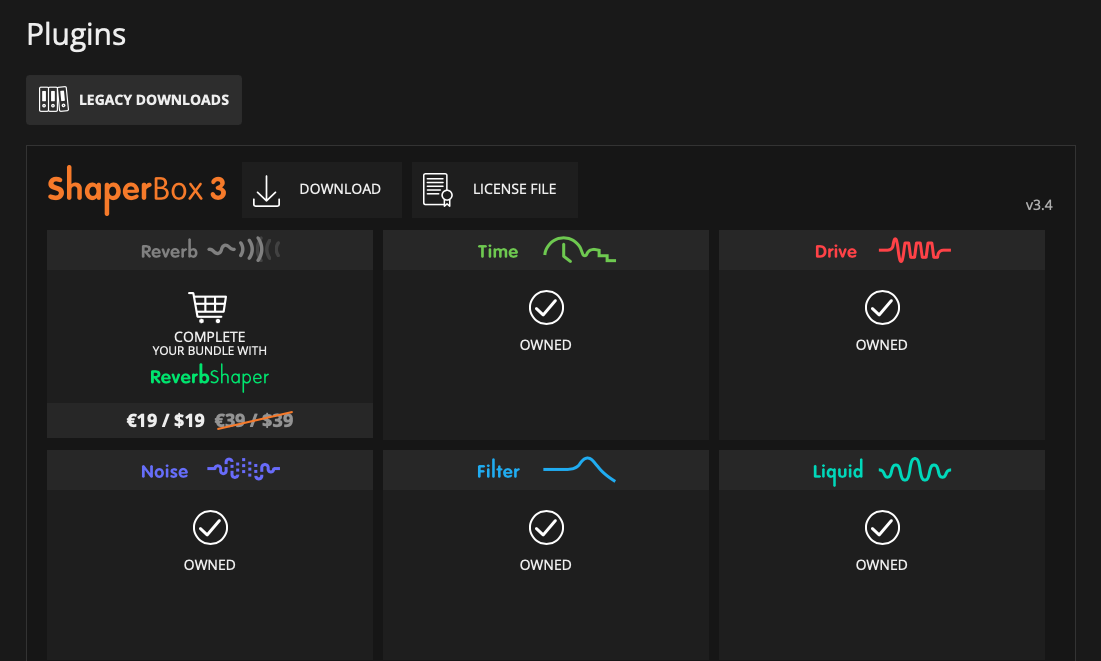Click the Noise owned checkmark
1101x661 pixels.
coord(210,528)
